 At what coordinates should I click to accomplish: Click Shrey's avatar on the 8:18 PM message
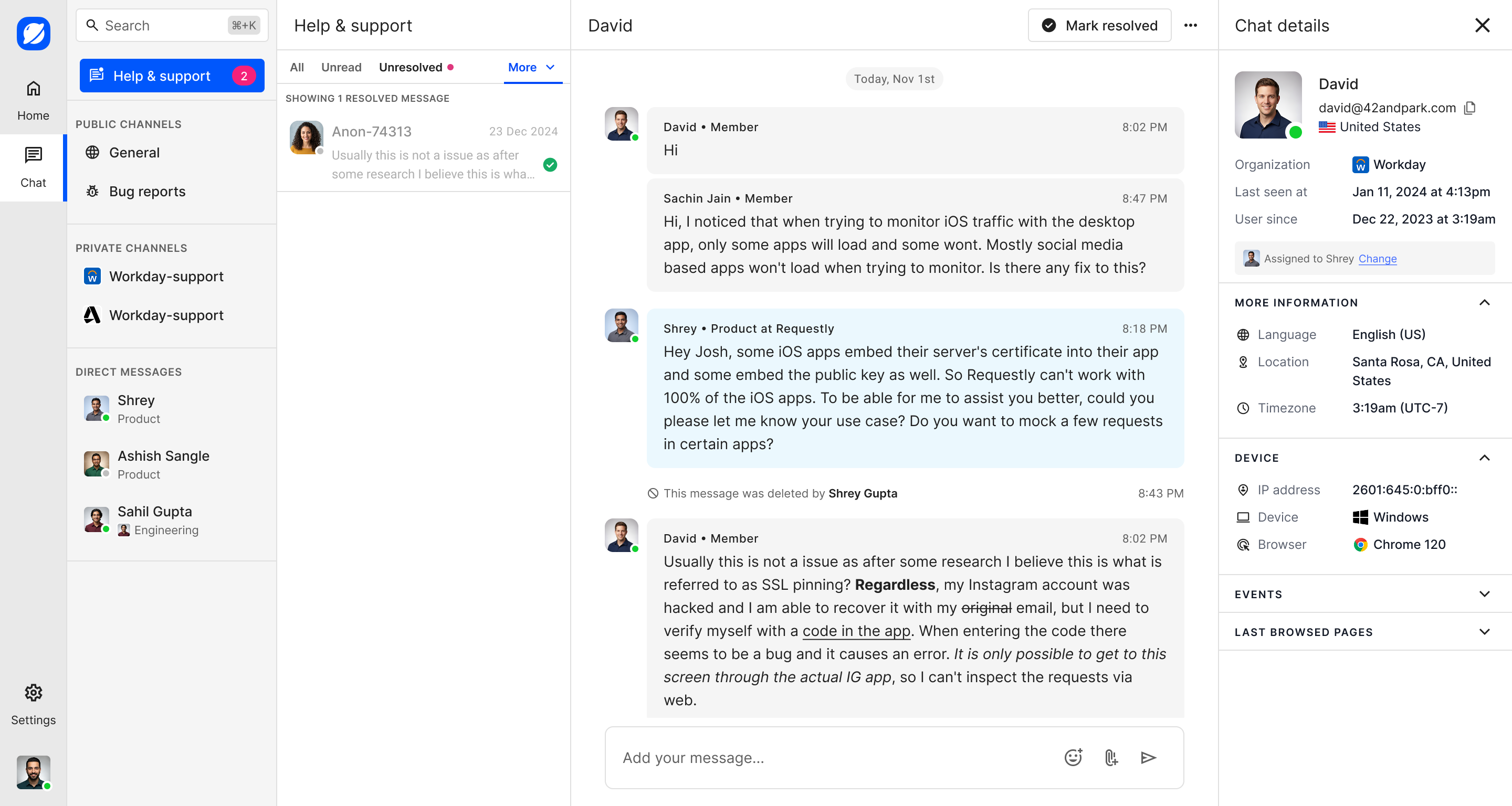621,325
